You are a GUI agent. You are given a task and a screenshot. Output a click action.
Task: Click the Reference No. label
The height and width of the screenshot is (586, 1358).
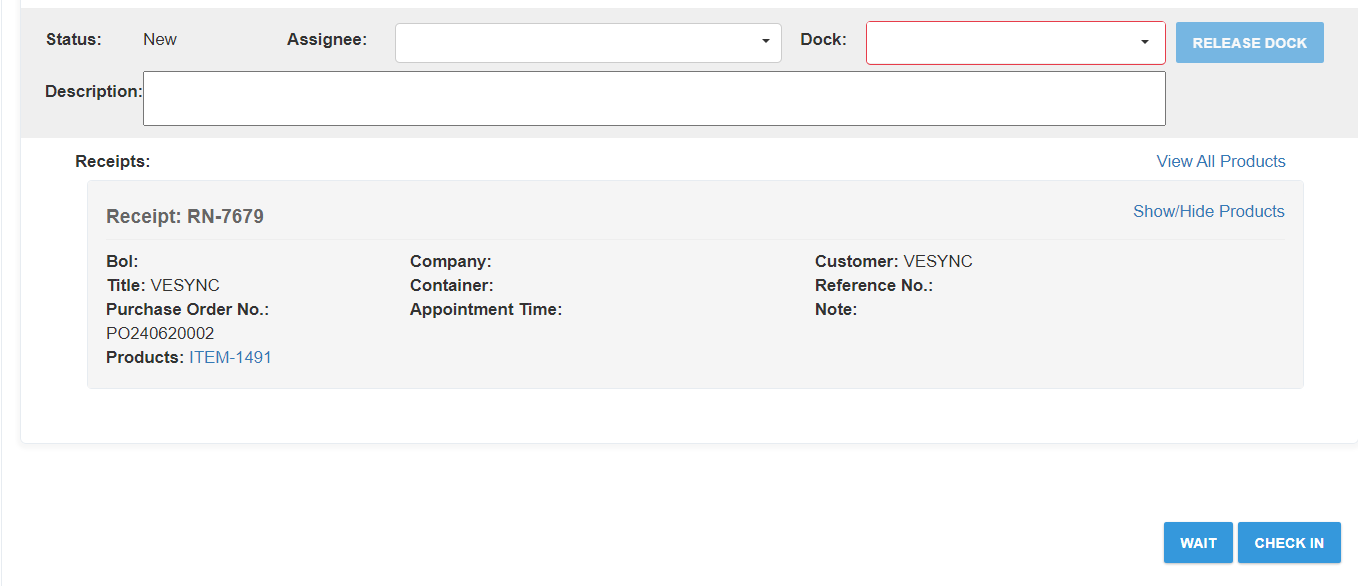click(x=873, y=285)
